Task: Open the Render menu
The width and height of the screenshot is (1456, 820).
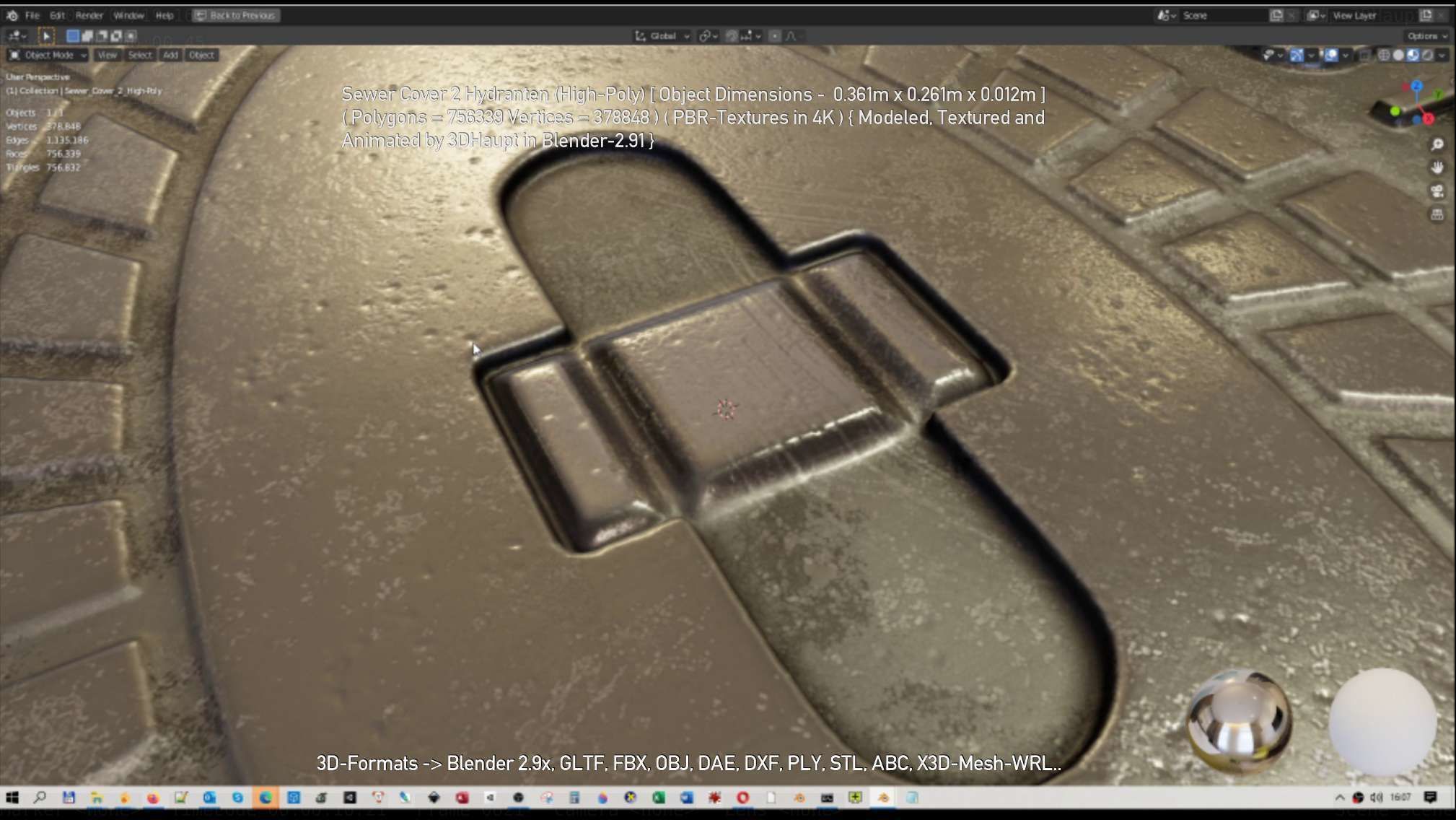Action: pos(89,15)
